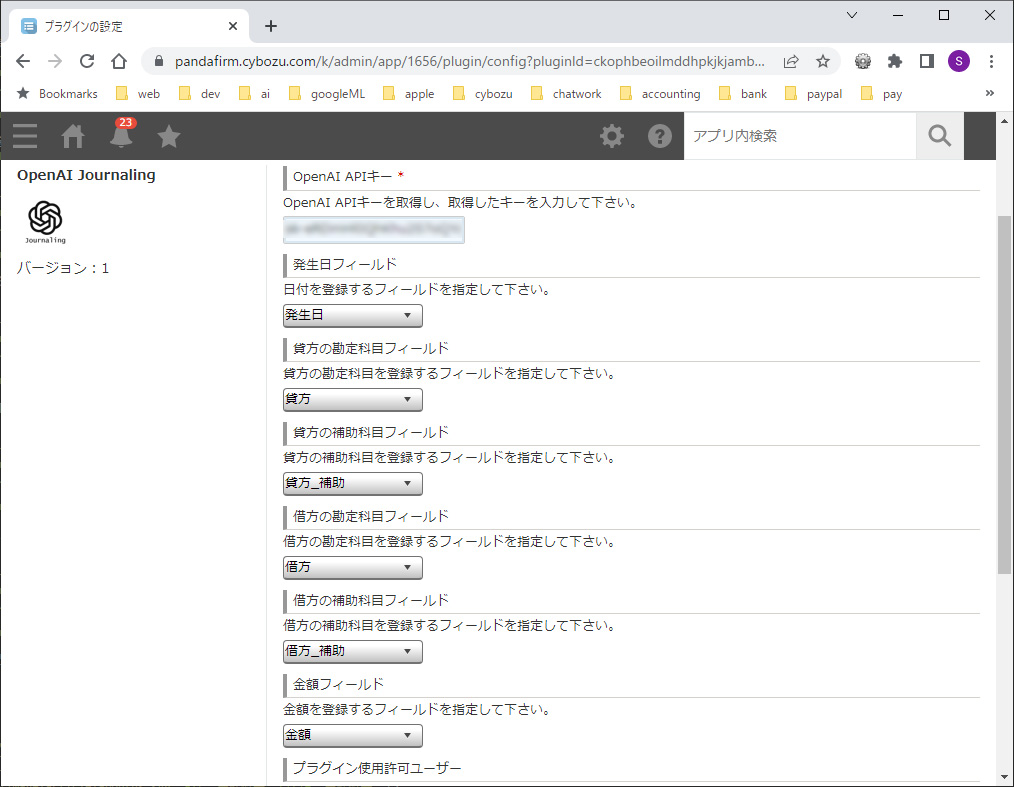Screen dimensions: 1014x787
Task: Click the browser home button
Action: point(119,61)
